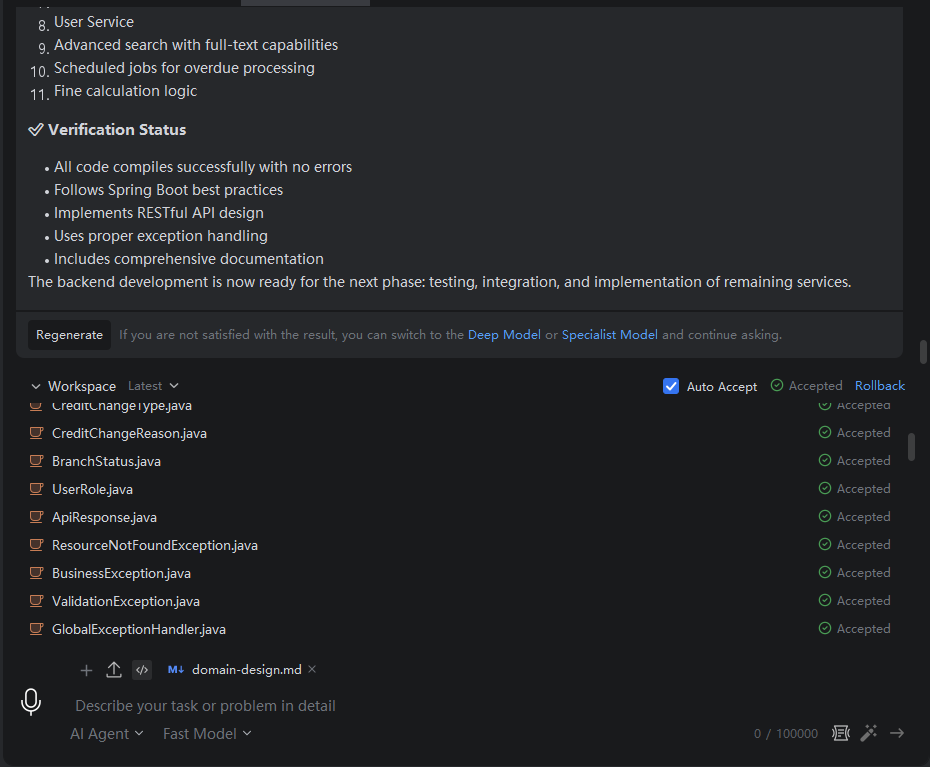The width and height of the screenshot is (930, 767).
Task: Open the Latest version dropdown
Action: click(x=153, y=386)
